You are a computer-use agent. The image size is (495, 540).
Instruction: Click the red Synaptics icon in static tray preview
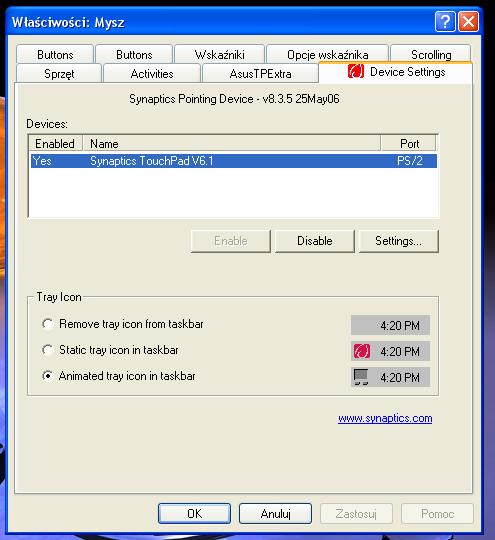point(362,351)
